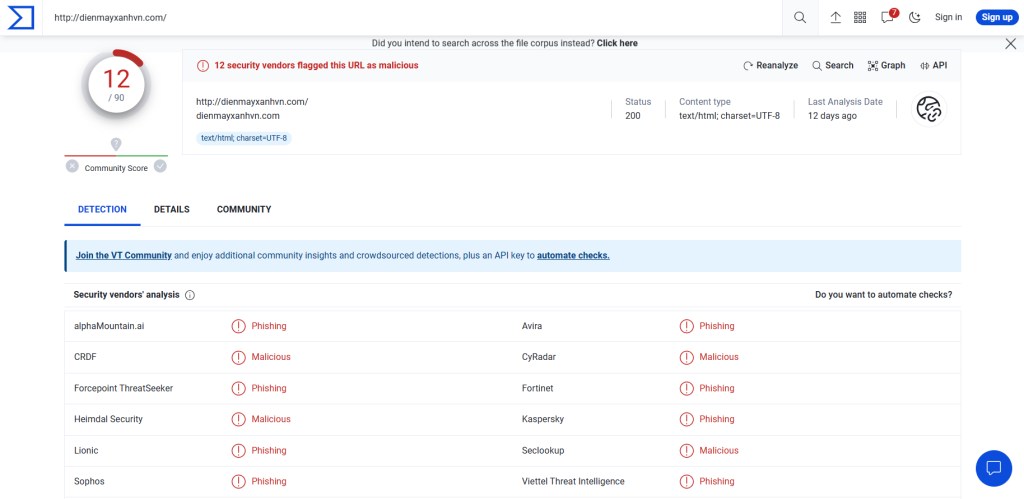Click the alert icon in the Kaspersky row

[x=686, y=419]
